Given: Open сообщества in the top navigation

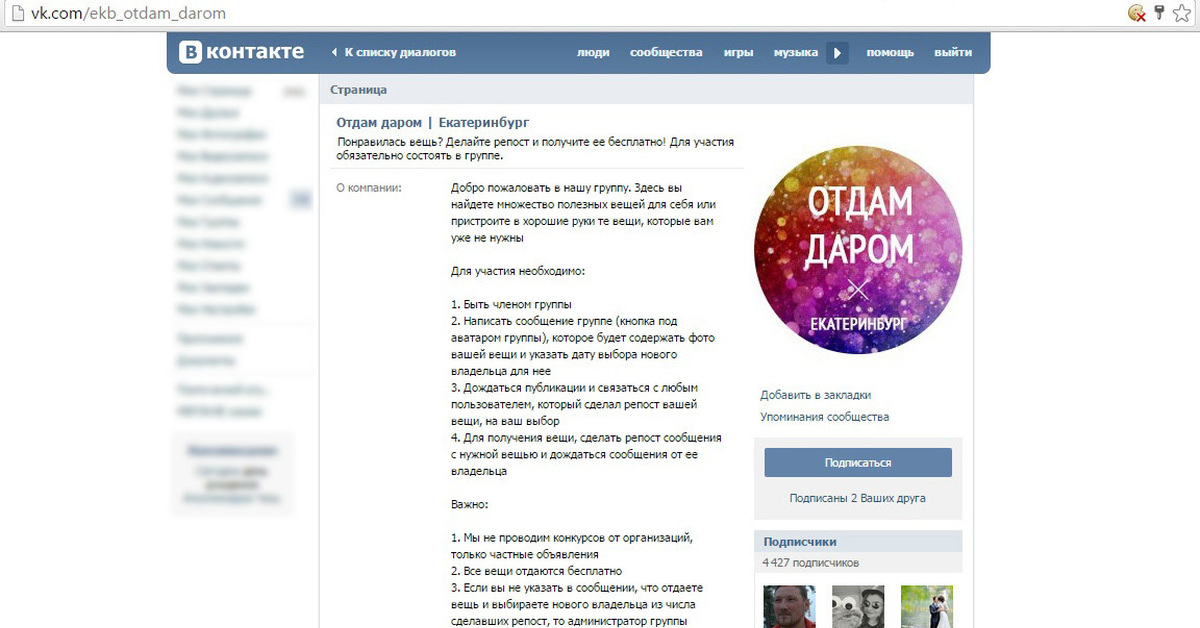Looking at the screenshot, I should coord(666,52).
